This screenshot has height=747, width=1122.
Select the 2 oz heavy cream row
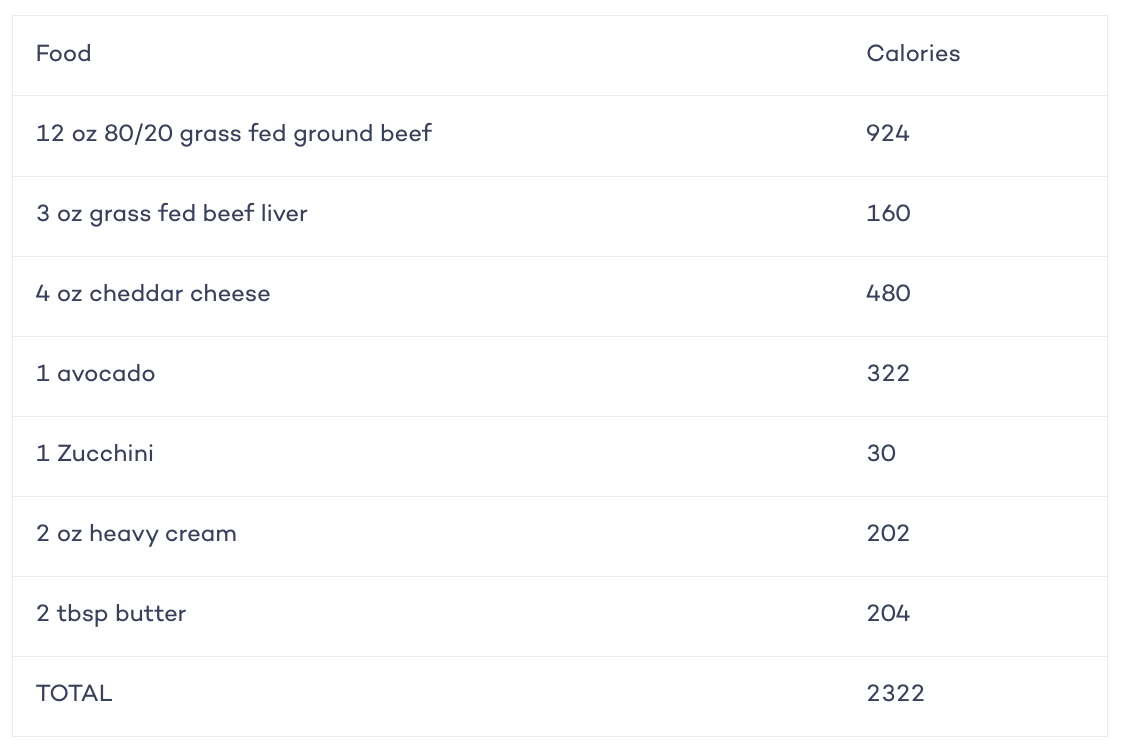[x=560, y=537]
